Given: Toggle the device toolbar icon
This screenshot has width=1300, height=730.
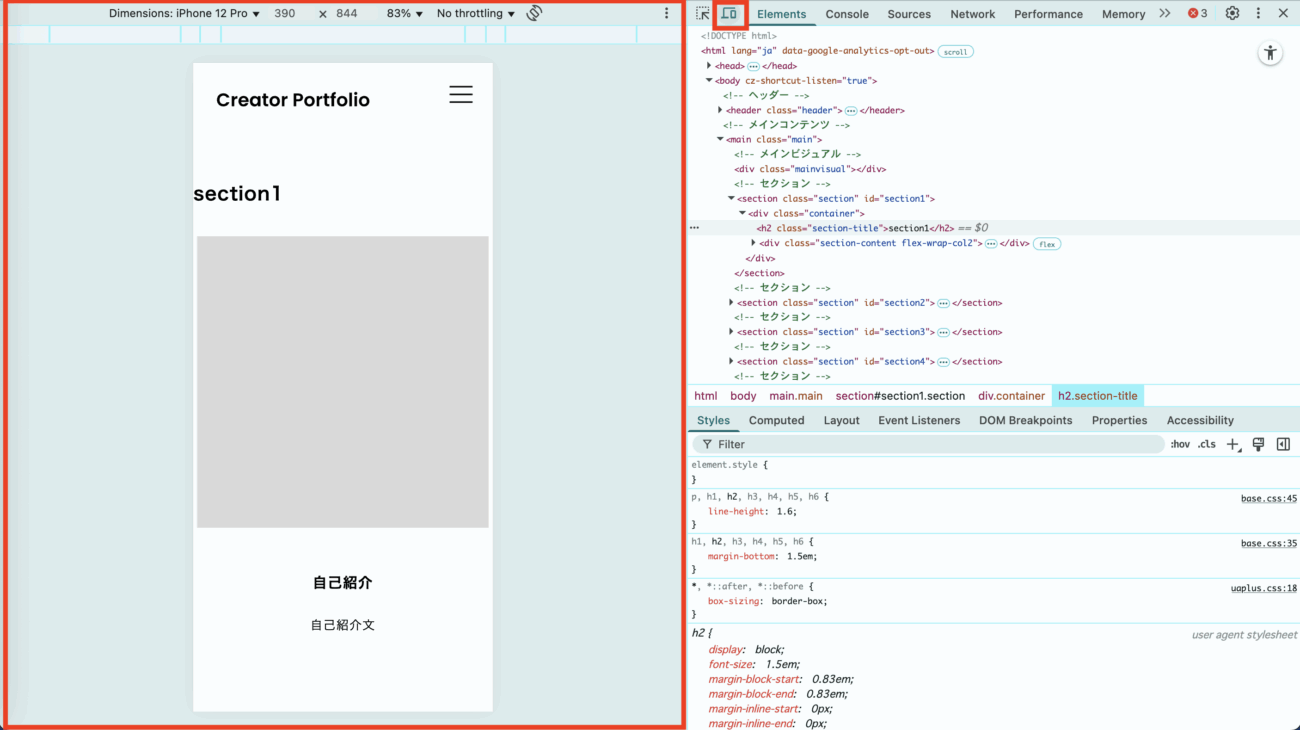Looking at the screenshot, I should (x=730, y=14).
